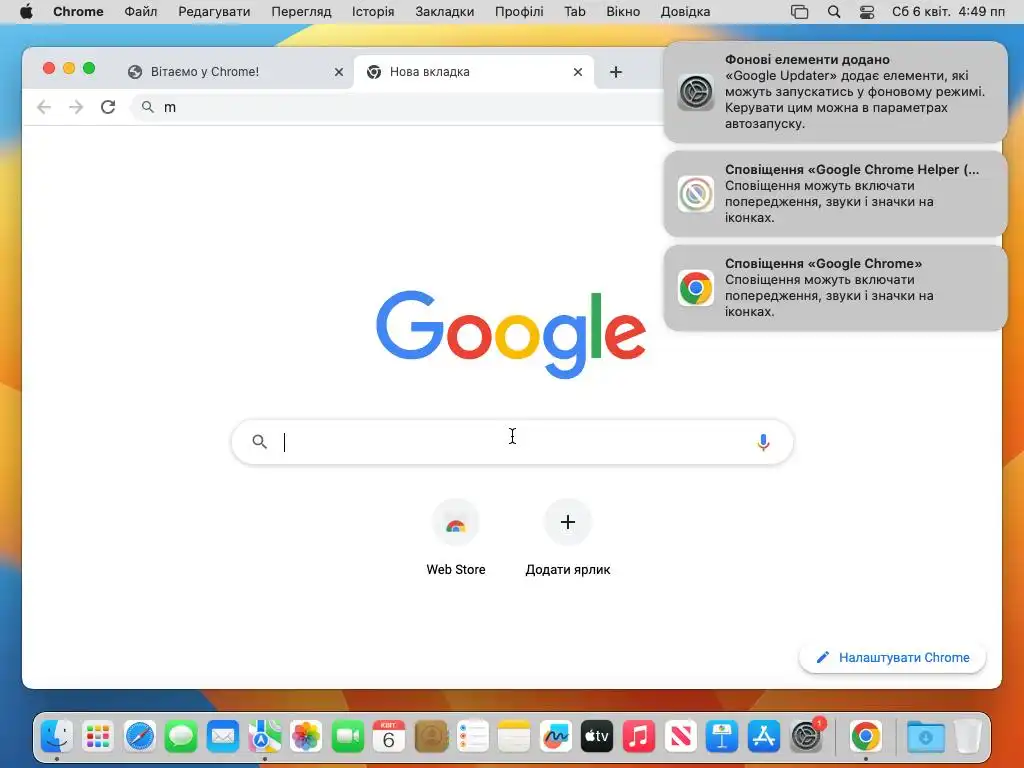The width and height of the screenshot is (1024, 768).
Task: Open Finder from the Dock
Action: pyautogui.click(x=57, y=737)
